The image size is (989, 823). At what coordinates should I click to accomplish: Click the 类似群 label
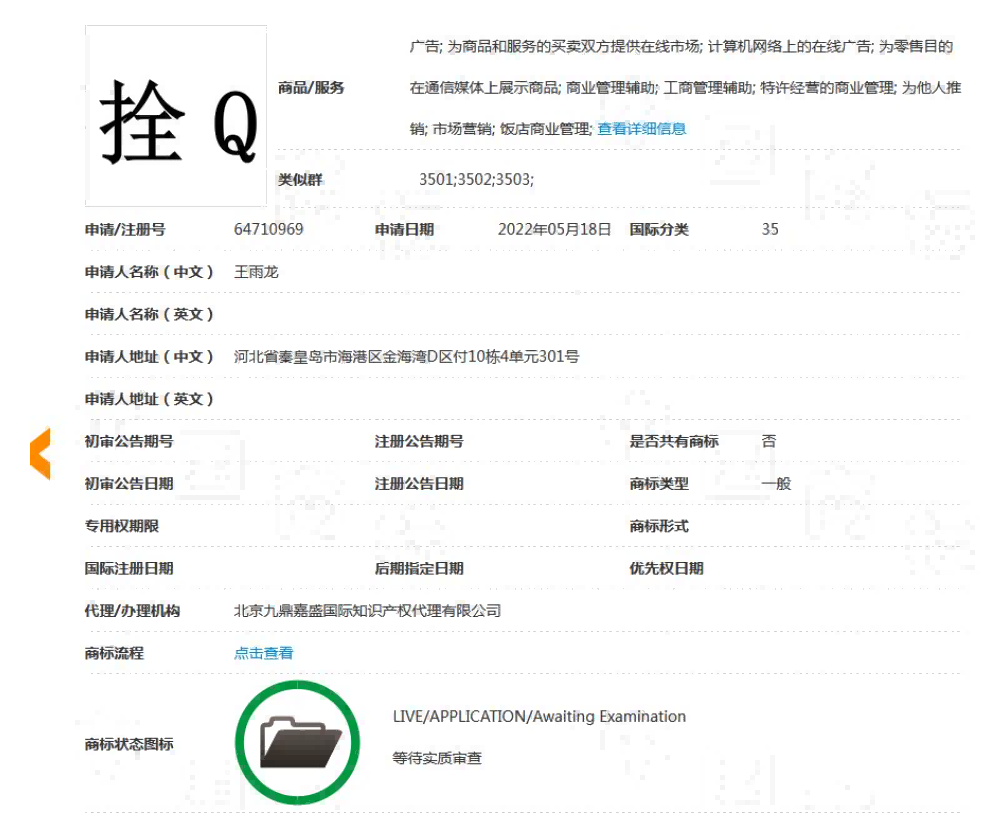pos(300,180)
